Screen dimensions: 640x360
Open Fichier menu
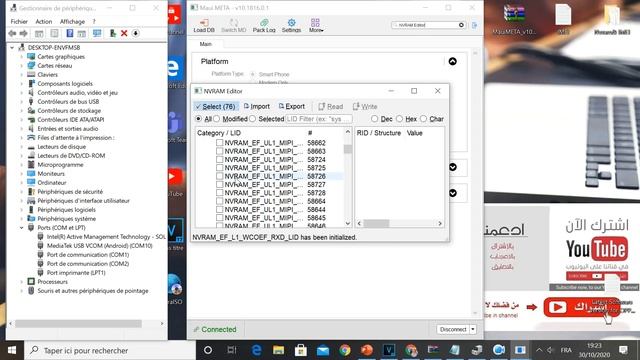[19, 22]
